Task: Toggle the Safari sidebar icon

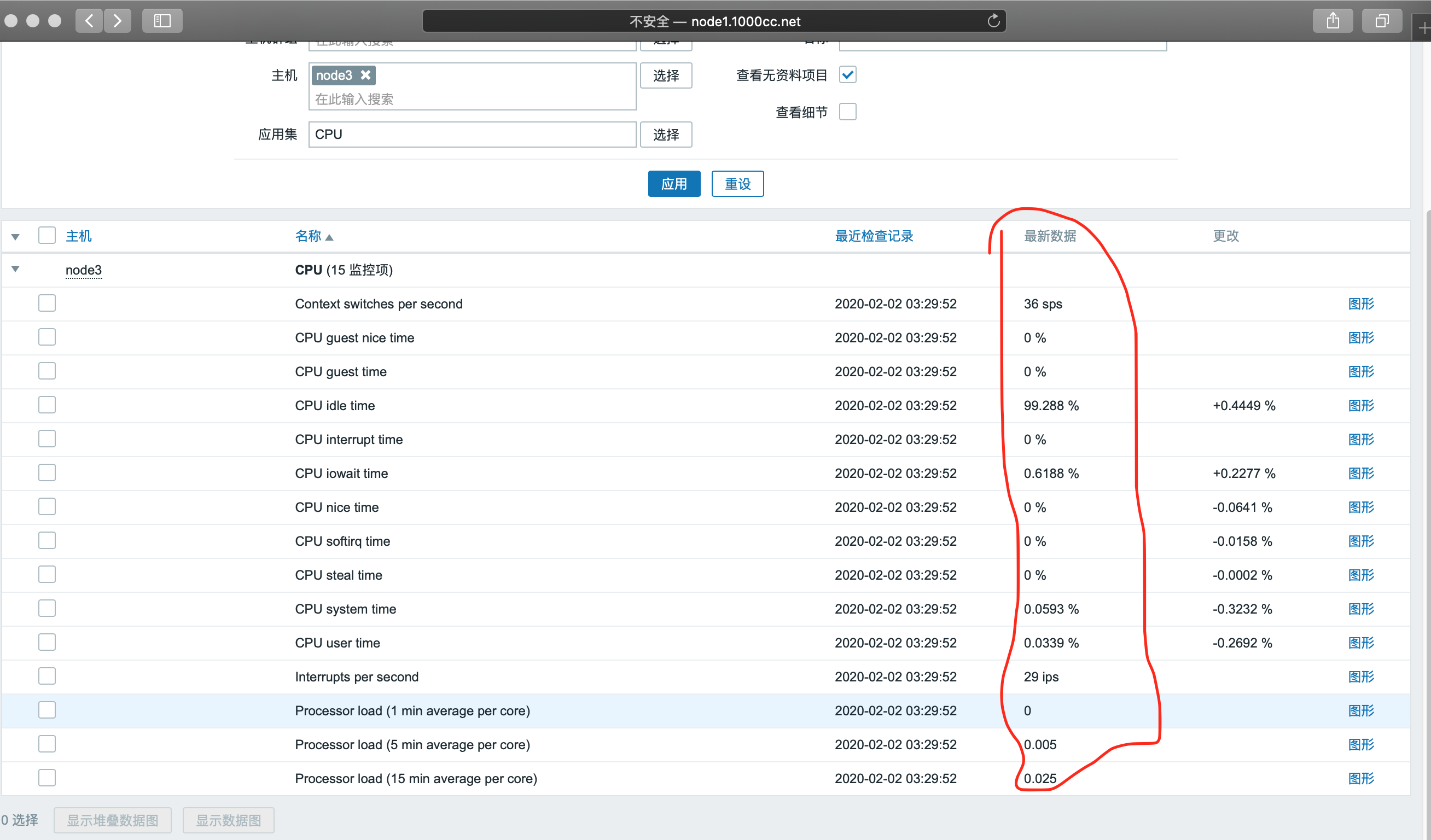Action: [162, 21]
